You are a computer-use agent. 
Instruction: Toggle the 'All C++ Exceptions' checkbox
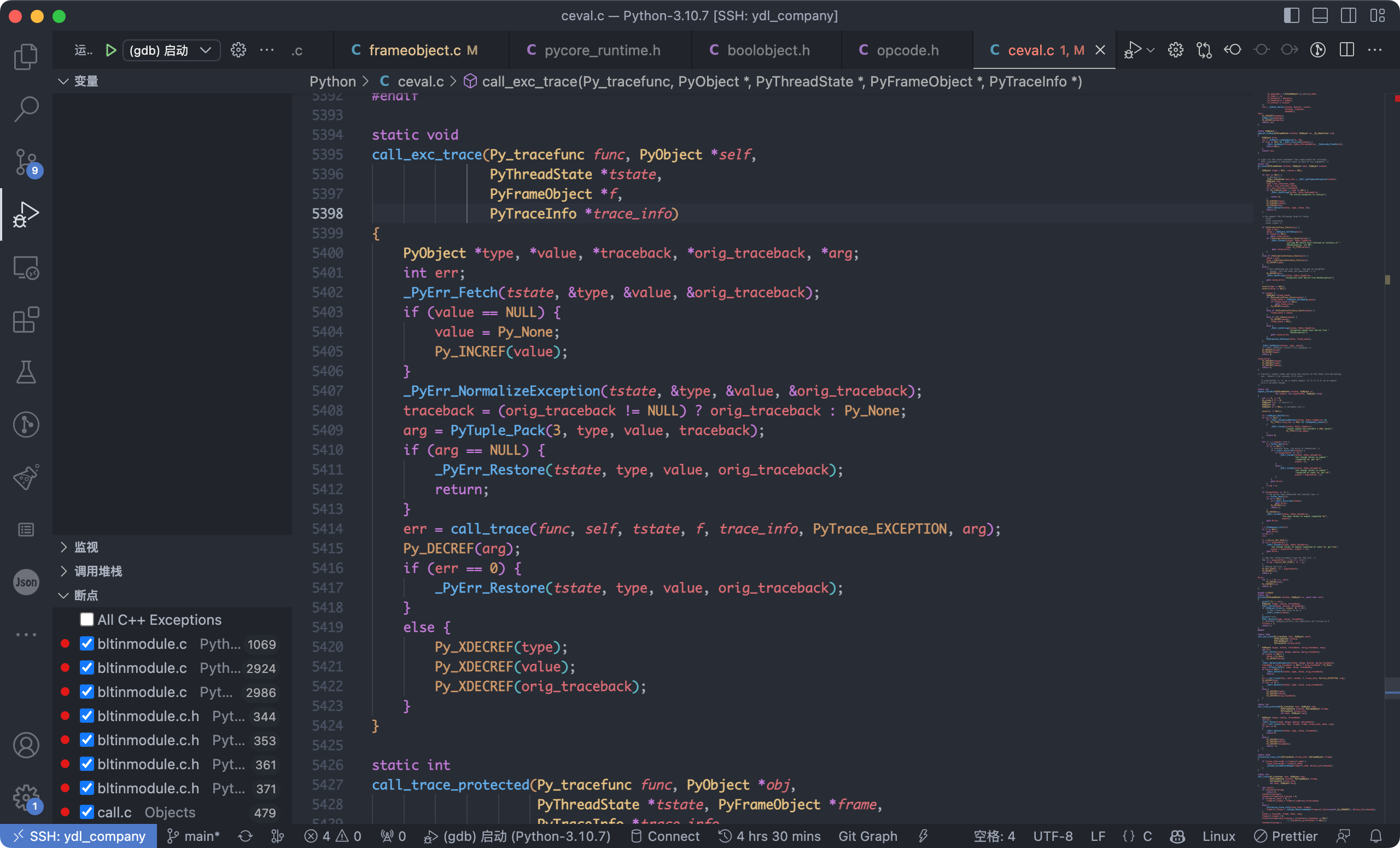point(85,619)
